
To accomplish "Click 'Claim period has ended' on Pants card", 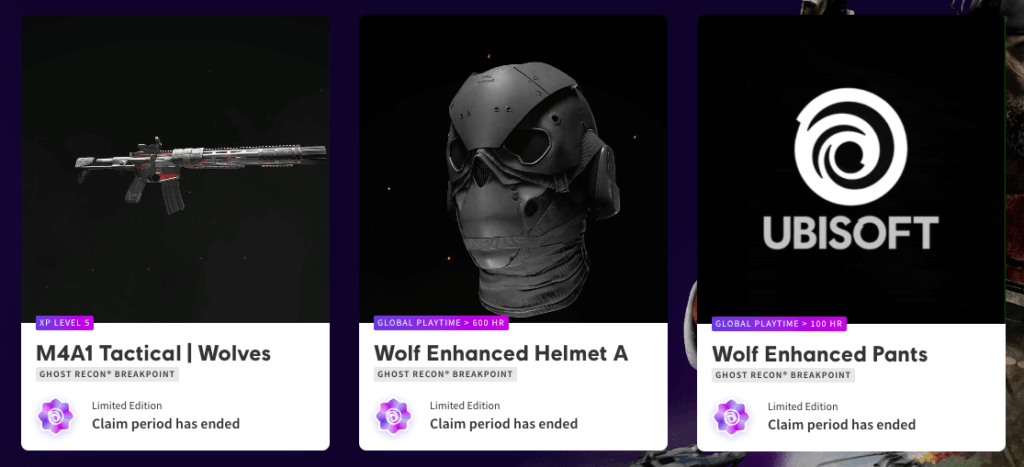I will (842, 425).
